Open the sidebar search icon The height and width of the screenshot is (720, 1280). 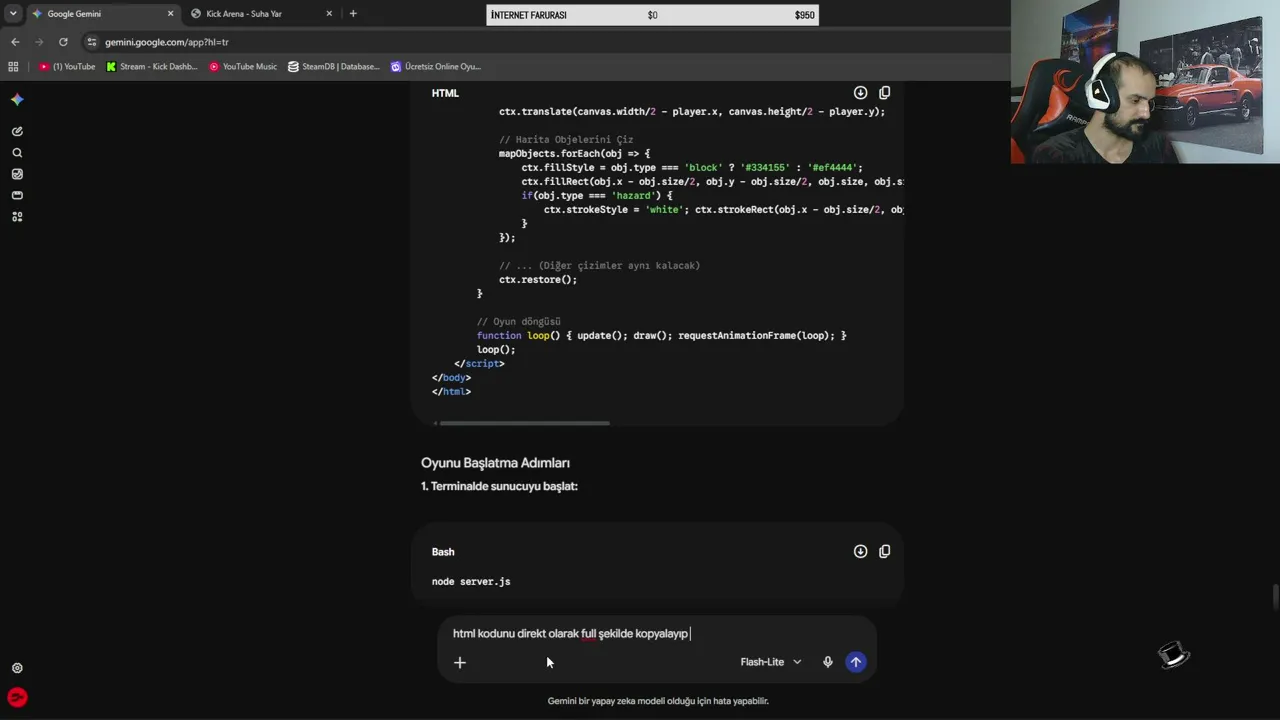click(17, 153)
